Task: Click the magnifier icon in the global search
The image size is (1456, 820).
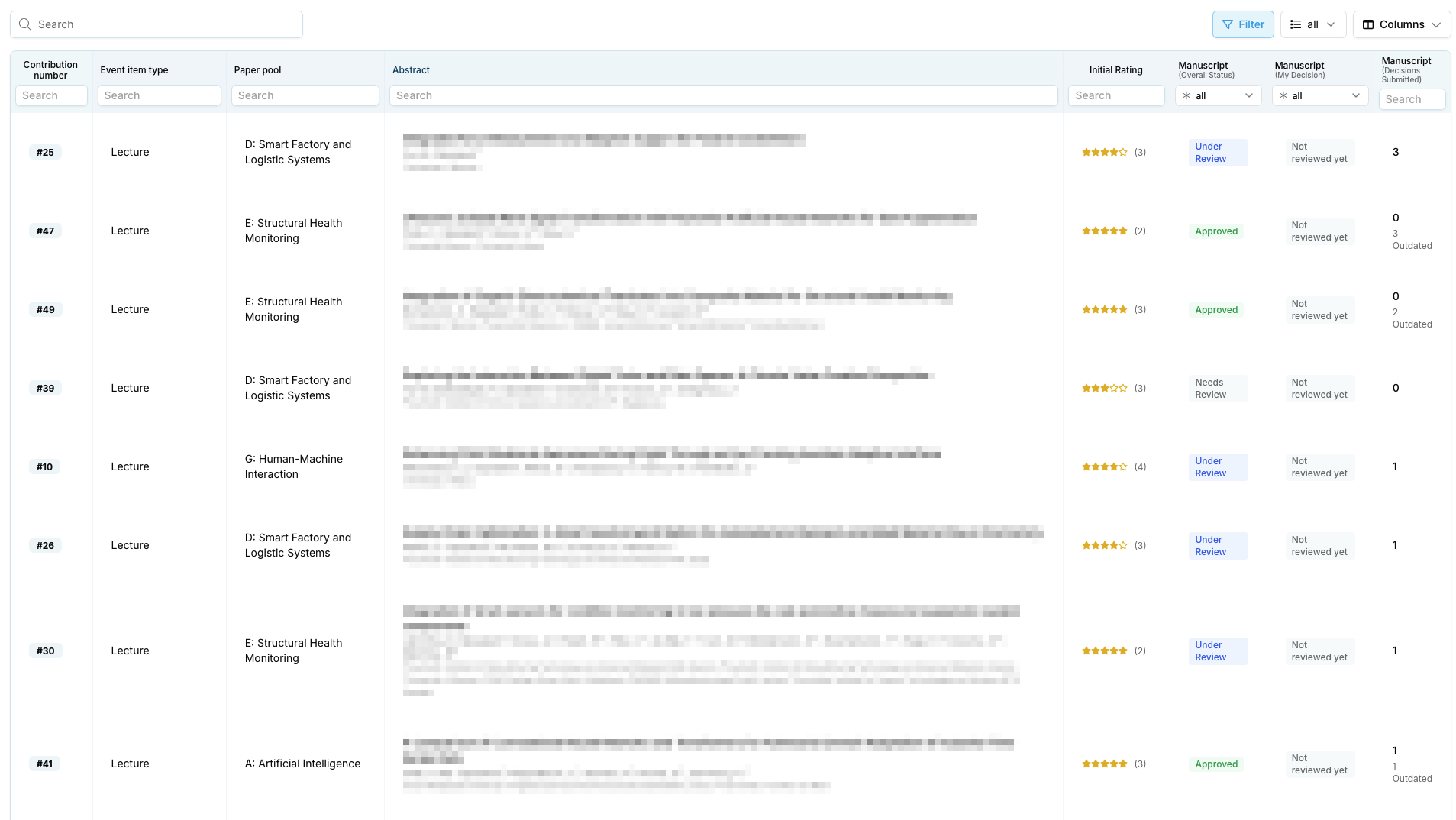Action: [25, 24]
